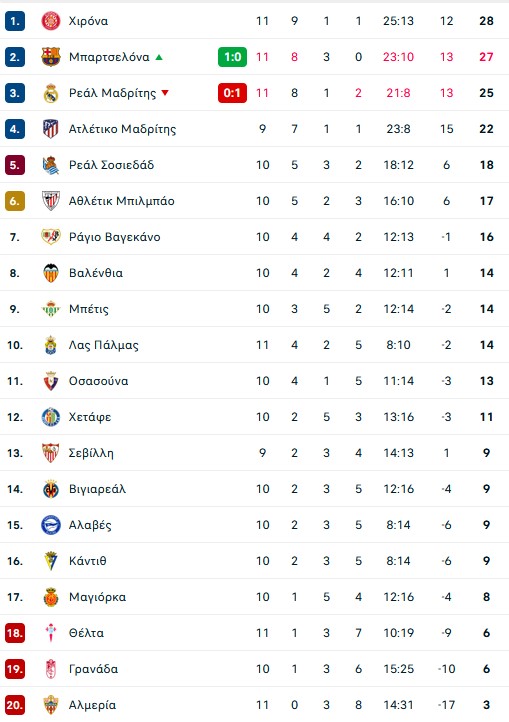509x722 pixels.
Task: Open the Ράγιο Βαγεκάνο team link
Action: coord(115,237)
